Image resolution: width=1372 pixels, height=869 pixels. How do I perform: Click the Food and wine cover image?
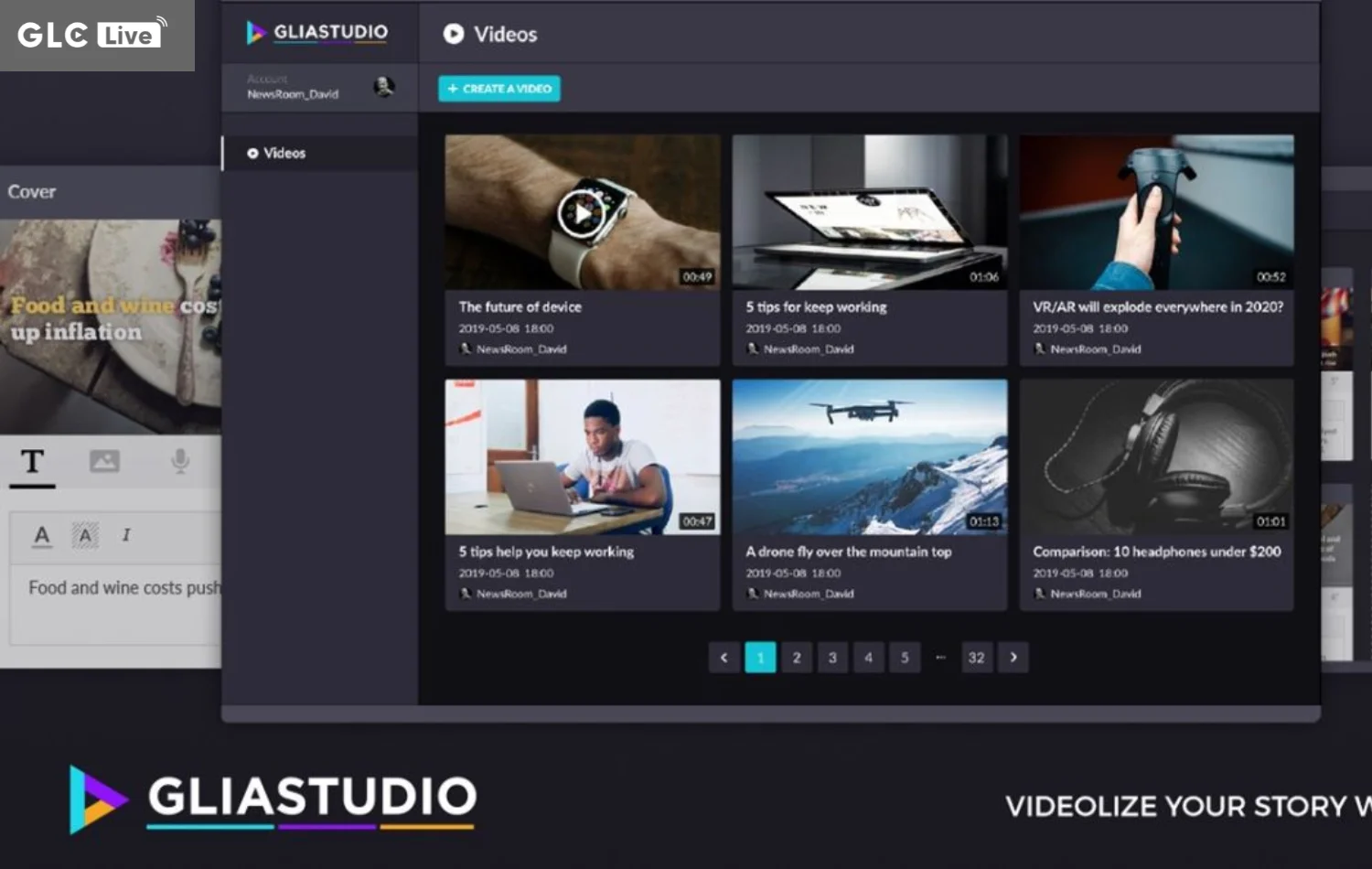(111, 327)
